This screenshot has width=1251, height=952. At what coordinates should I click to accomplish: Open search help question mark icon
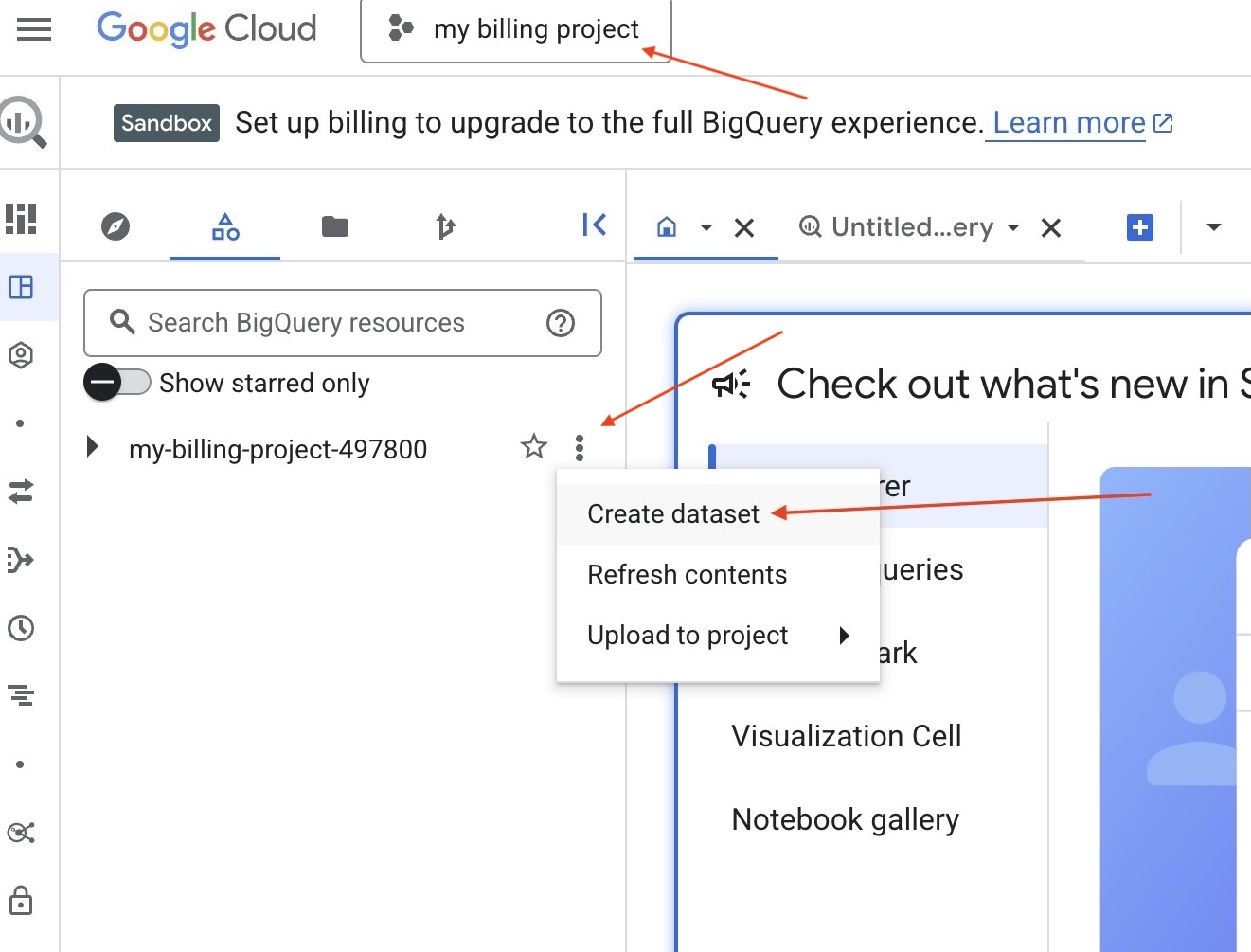pos(561,323)
